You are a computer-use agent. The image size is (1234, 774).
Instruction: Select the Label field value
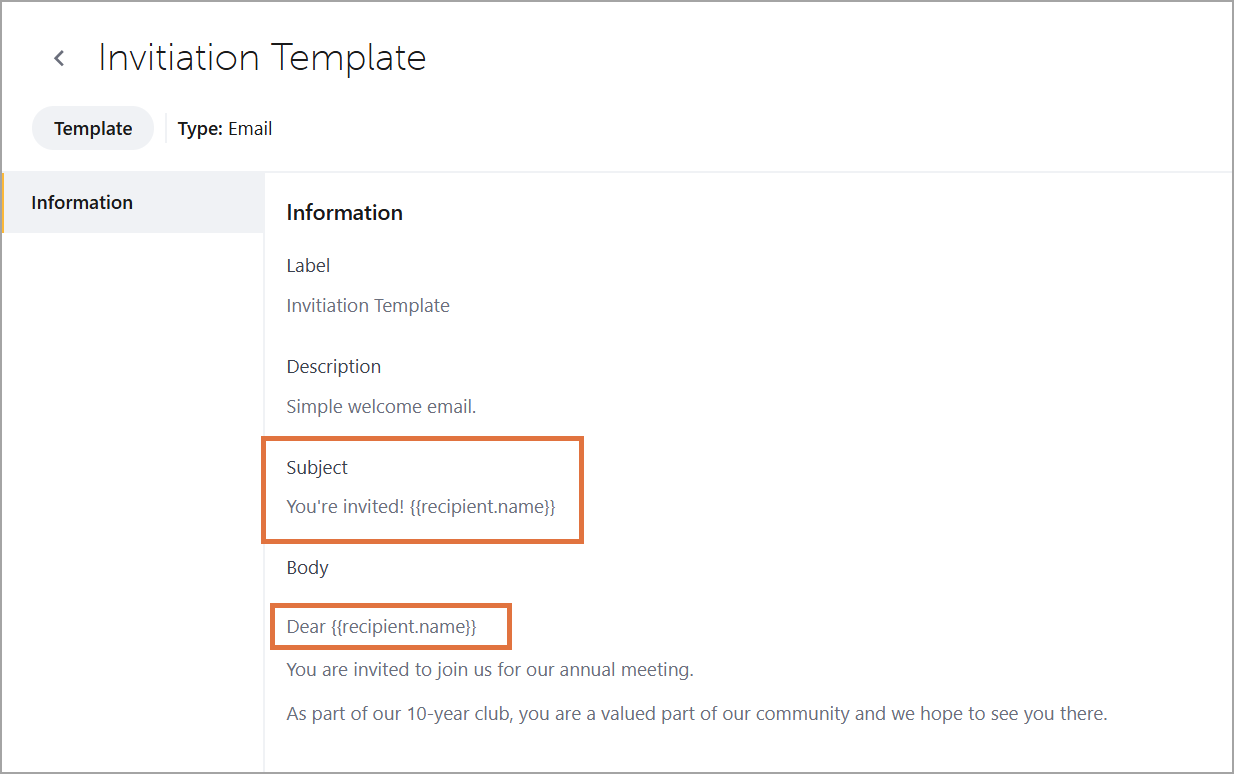[x=368, y=305]
